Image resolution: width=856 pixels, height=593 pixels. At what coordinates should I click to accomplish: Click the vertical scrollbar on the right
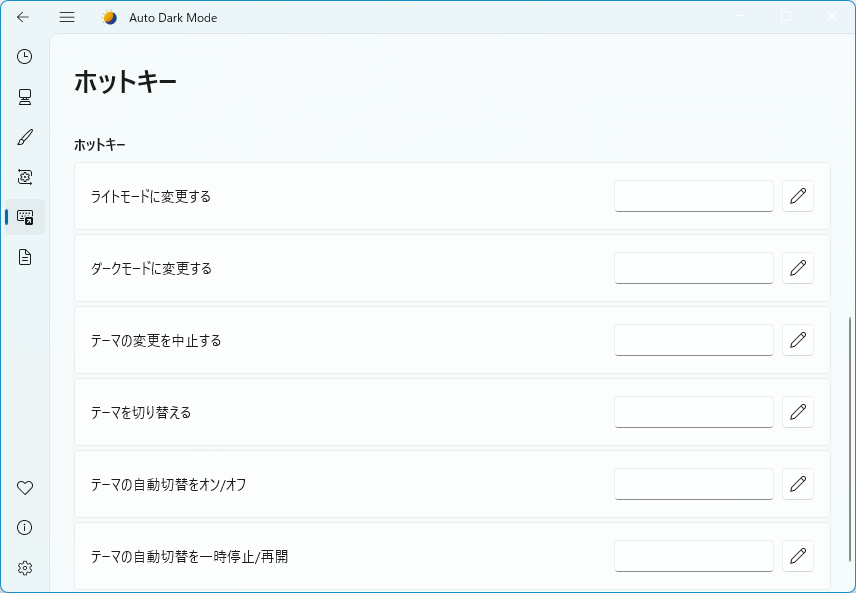click(x=851, y=440)
